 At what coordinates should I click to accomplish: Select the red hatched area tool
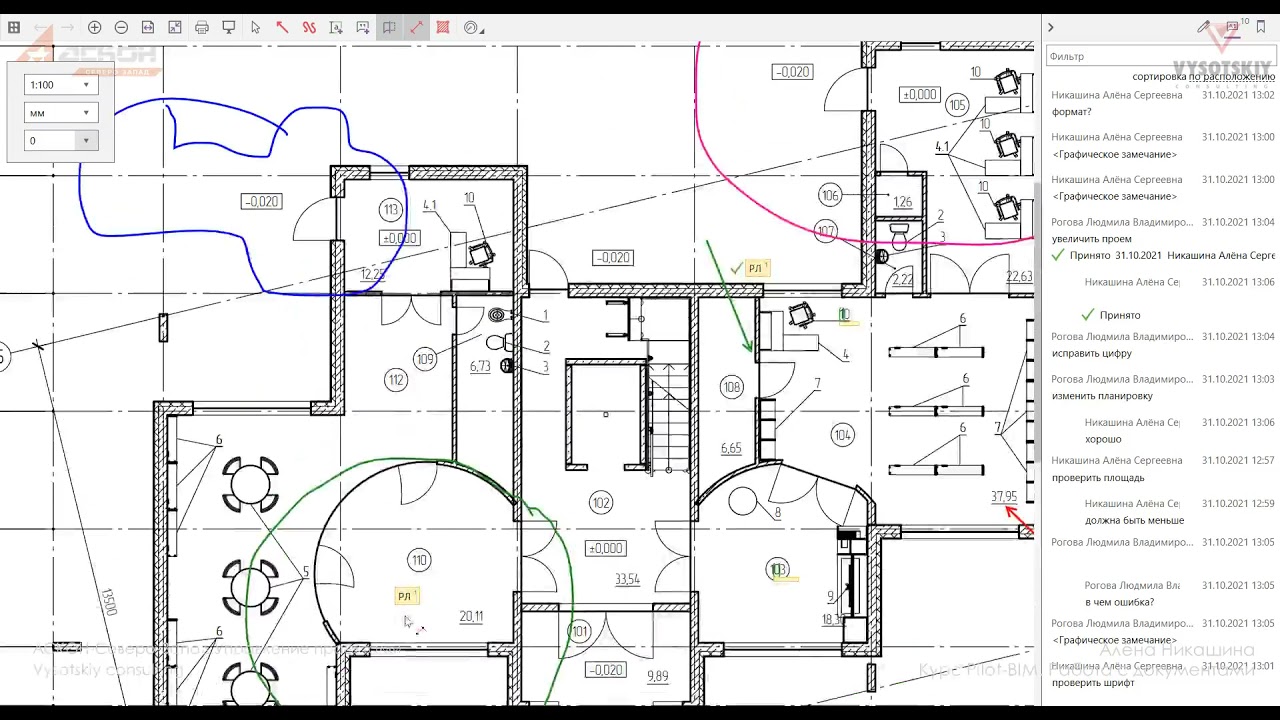(x=442, y=28)
